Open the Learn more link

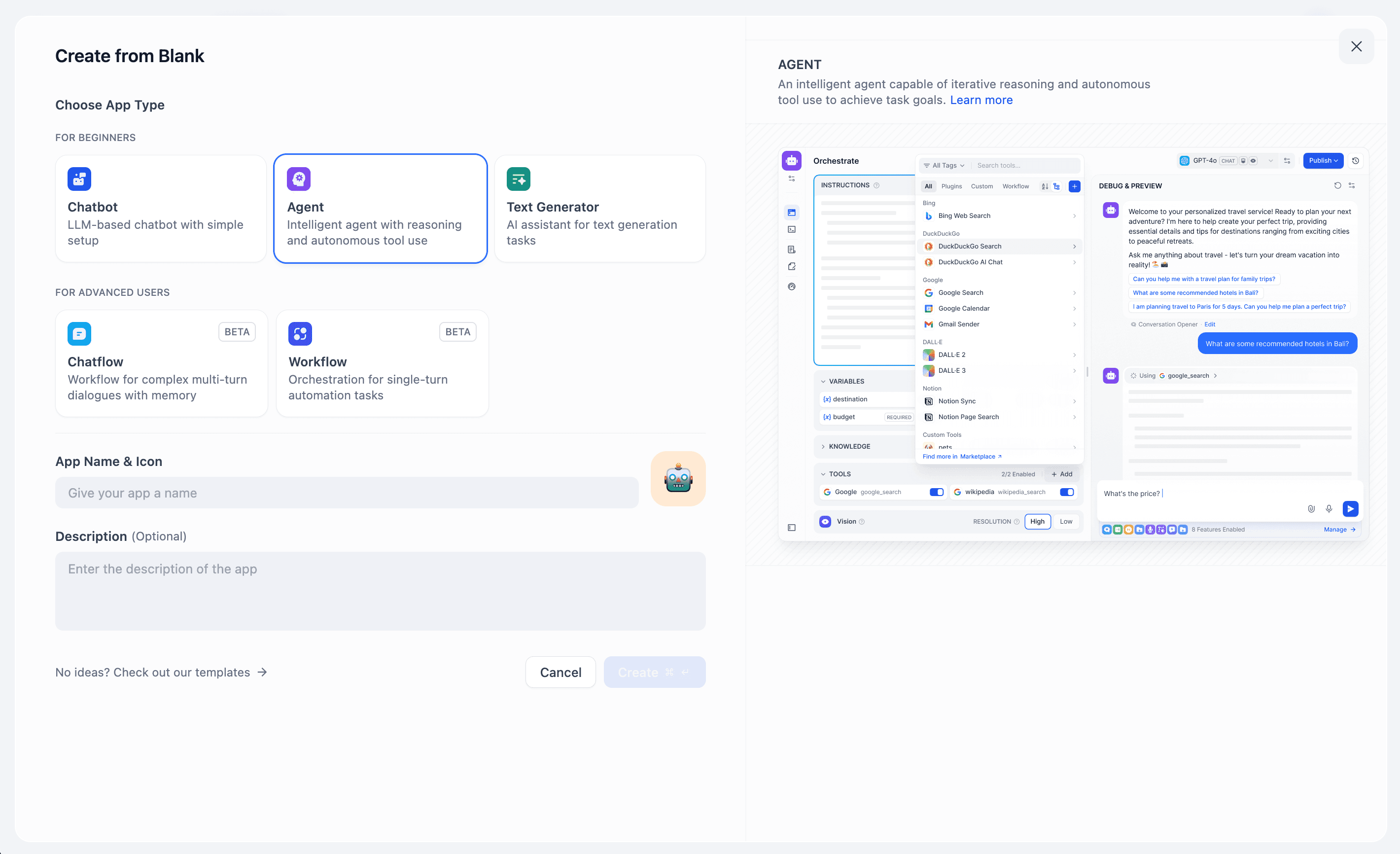click(981, 100)
